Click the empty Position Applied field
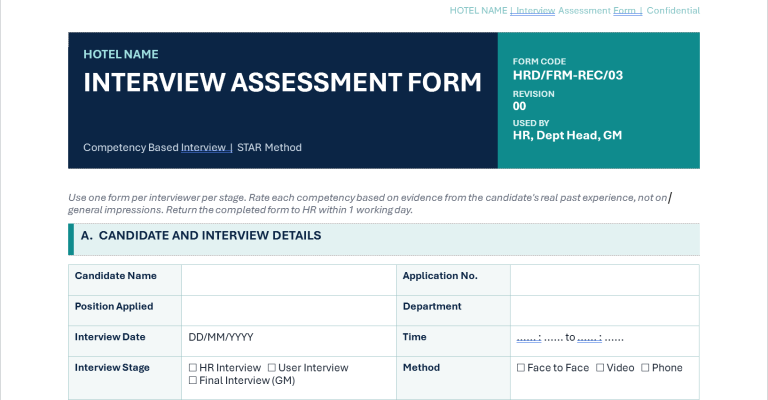 pyautogui.click(x=288, y=310)
